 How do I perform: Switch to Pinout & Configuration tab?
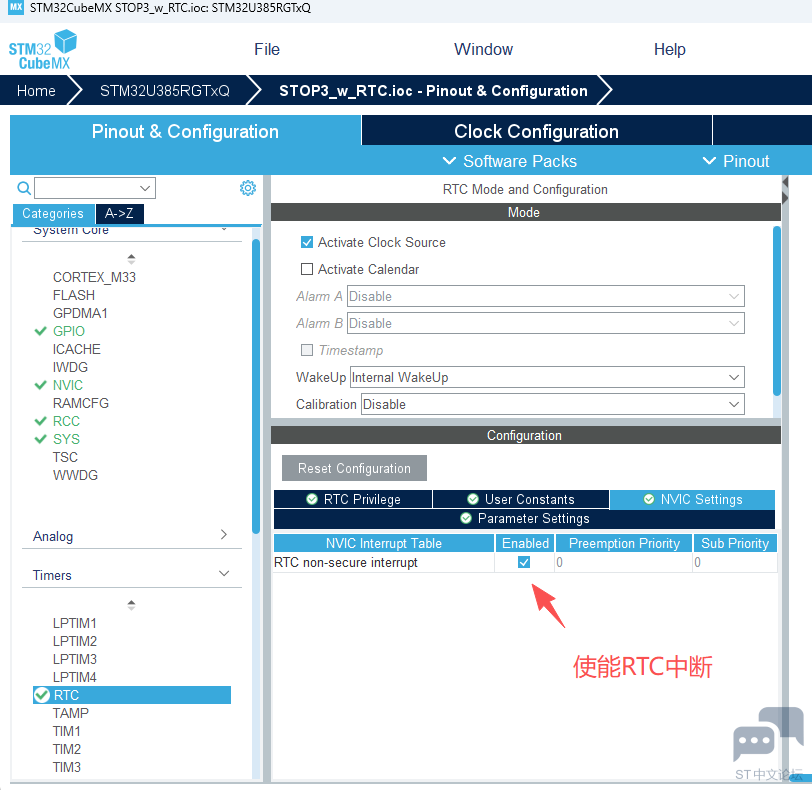coord(185,131)
